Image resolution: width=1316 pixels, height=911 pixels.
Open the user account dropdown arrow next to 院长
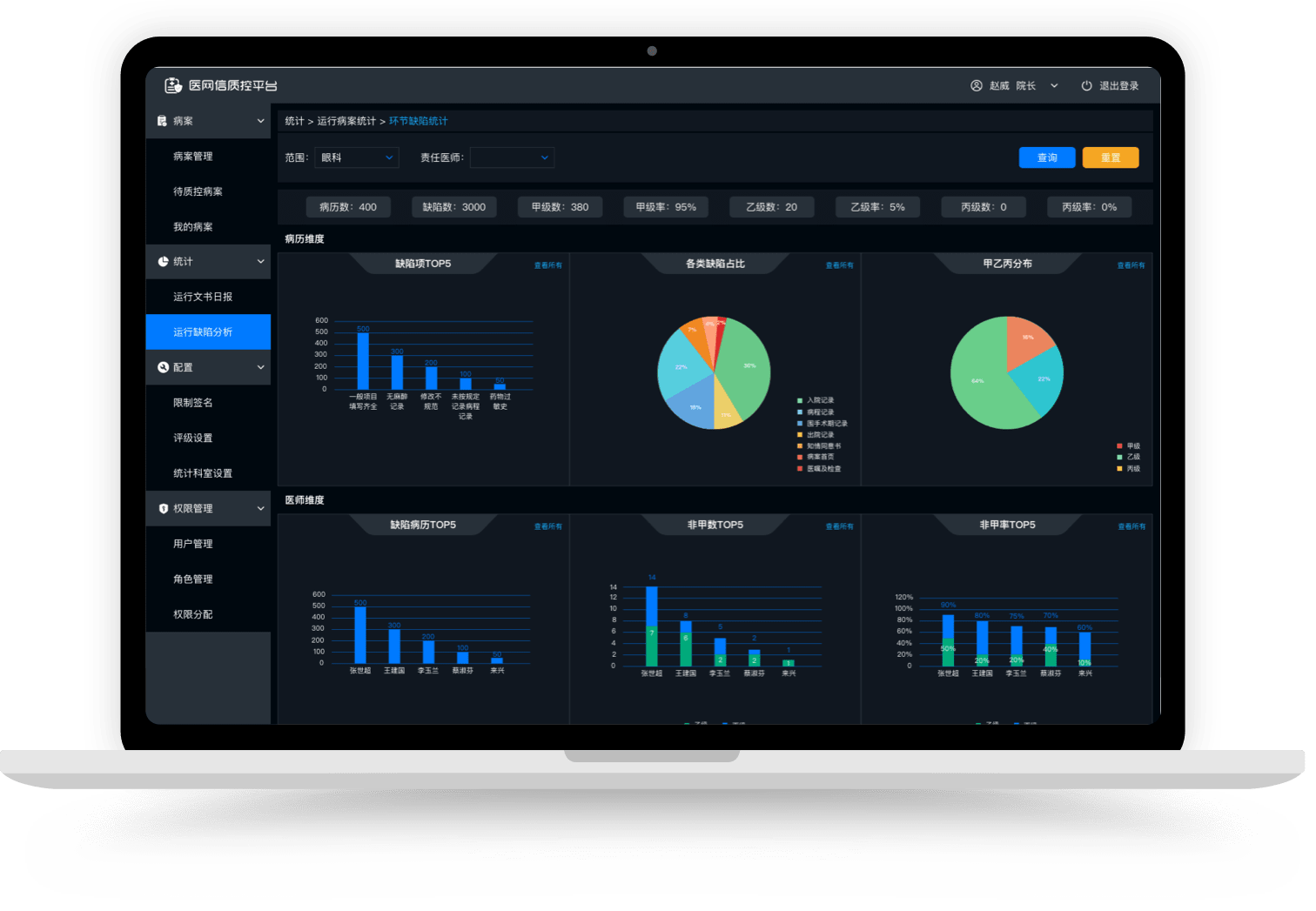coord(1054,85)
